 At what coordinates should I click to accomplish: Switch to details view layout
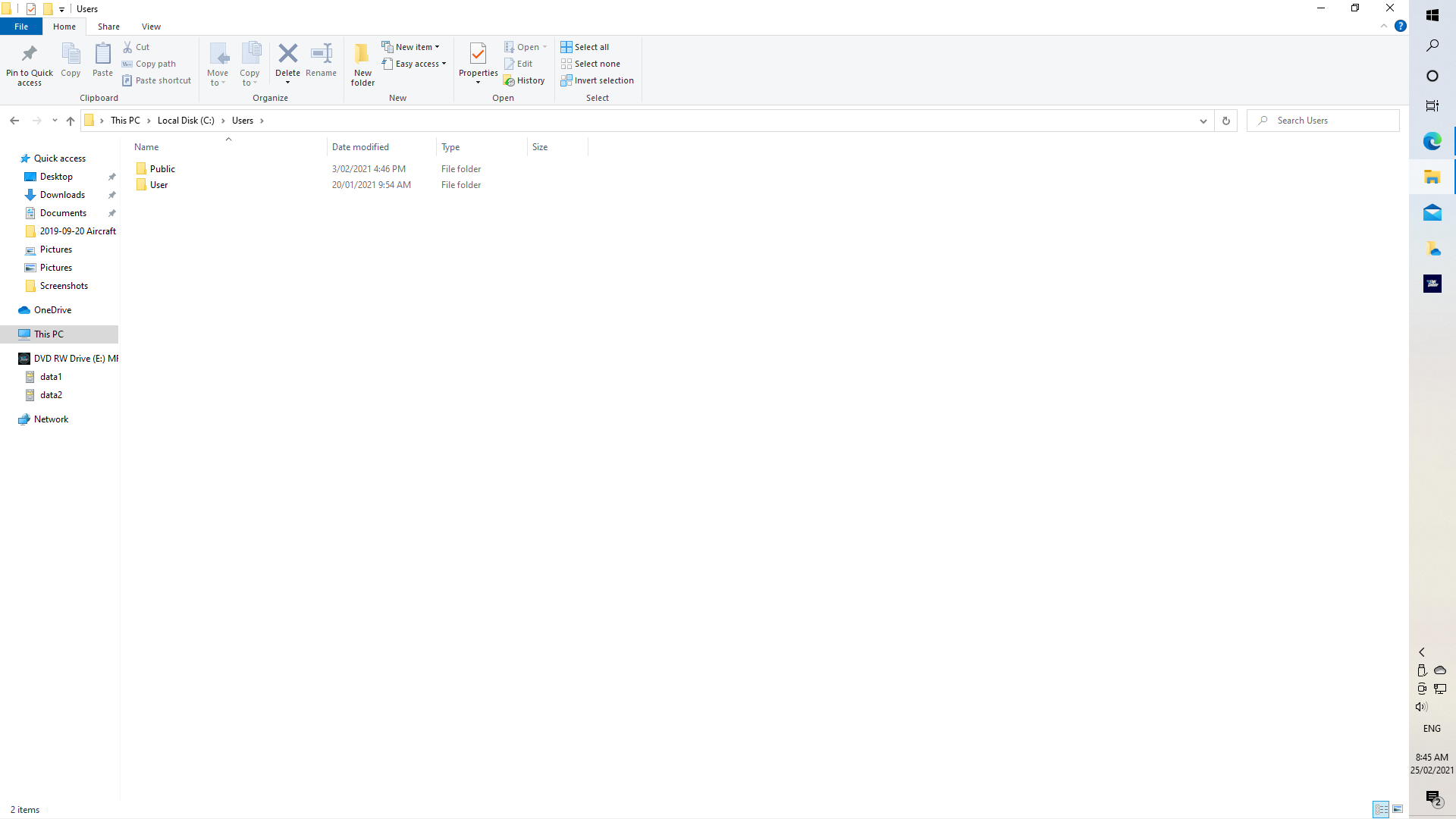coord(1381,809)
